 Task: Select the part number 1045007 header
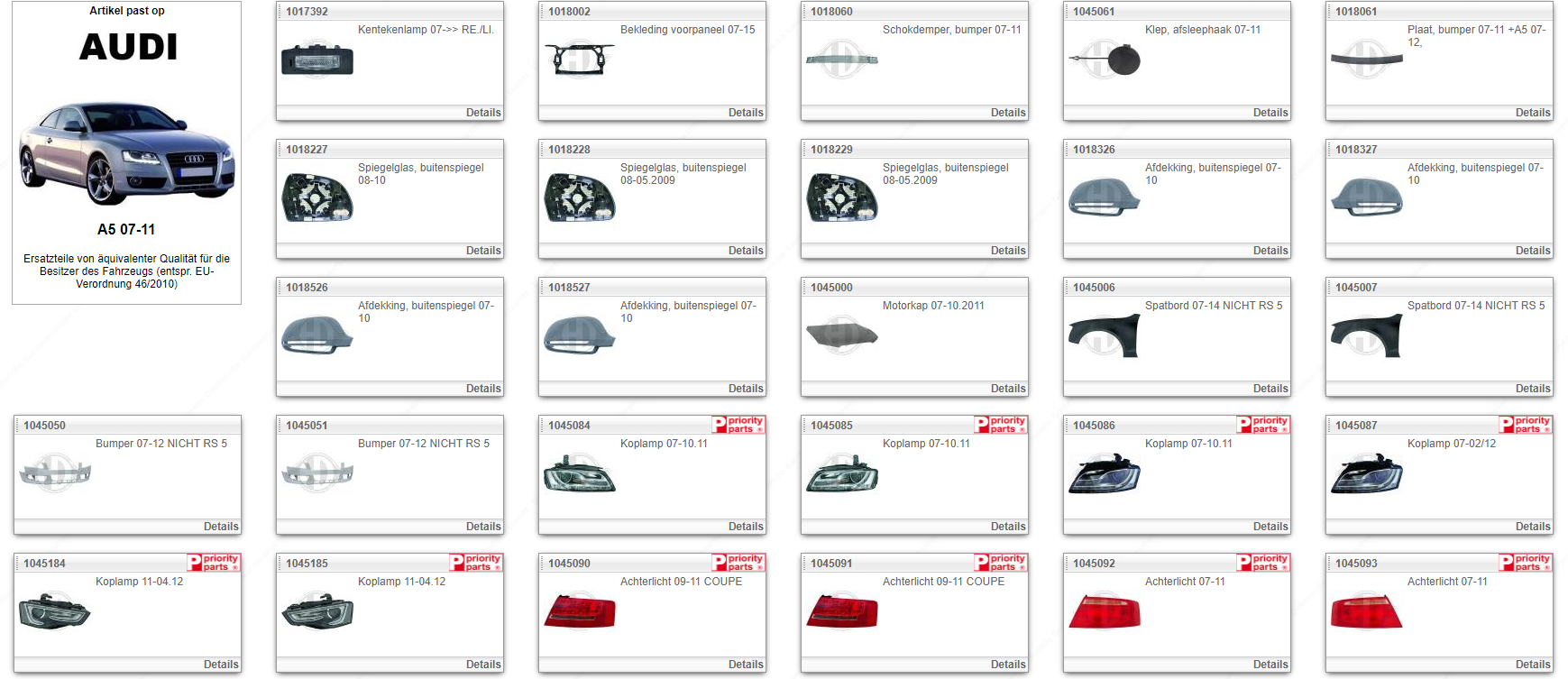pyautogui.click(x=1356, y=288)
